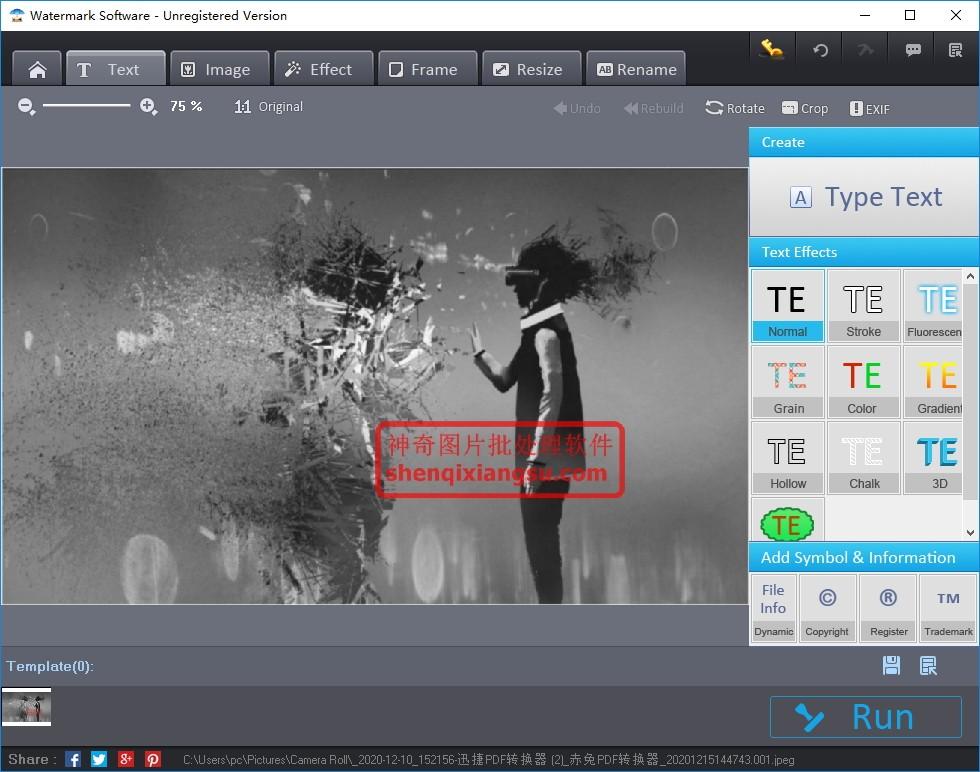Click the Template(0): label
Screen dimensions: 980x772
pos(50,666)
